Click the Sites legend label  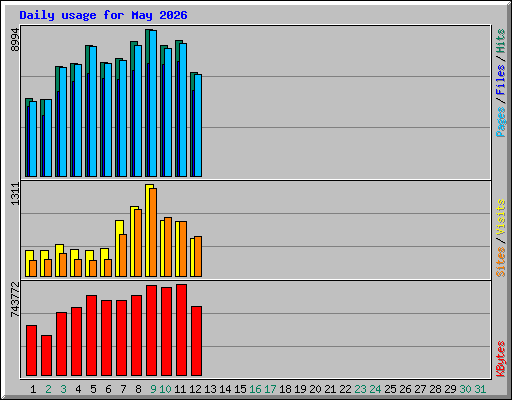coord(501,262)
